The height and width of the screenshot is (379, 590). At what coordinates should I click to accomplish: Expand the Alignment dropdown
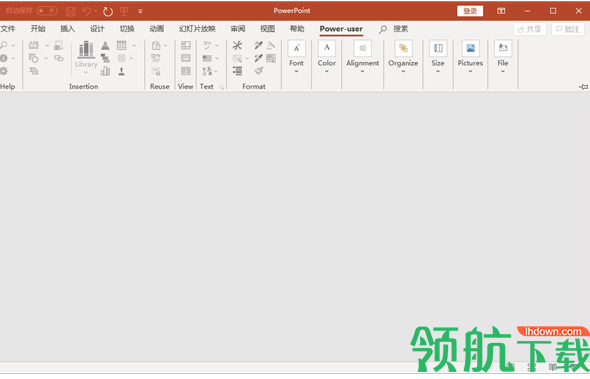[x=362, y=56]
